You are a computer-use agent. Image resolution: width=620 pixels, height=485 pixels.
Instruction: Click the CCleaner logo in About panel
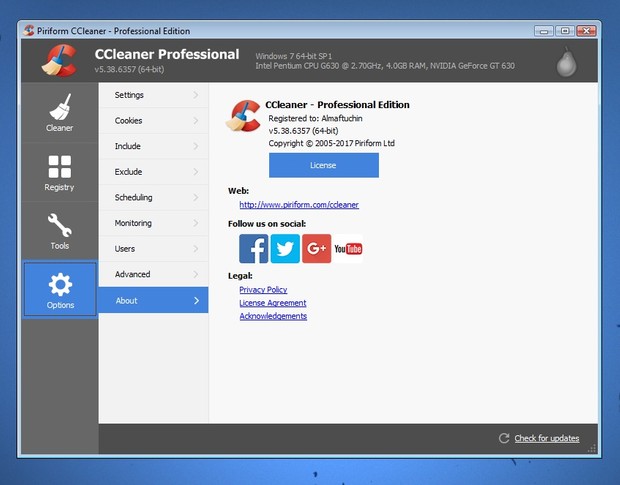click(243, 115)
